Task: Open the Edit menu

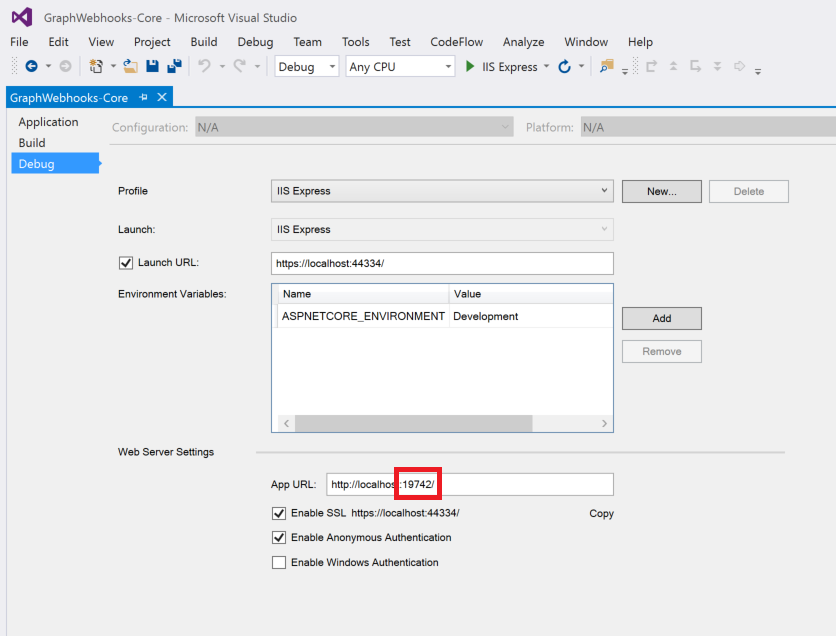Action: point(58,42)
